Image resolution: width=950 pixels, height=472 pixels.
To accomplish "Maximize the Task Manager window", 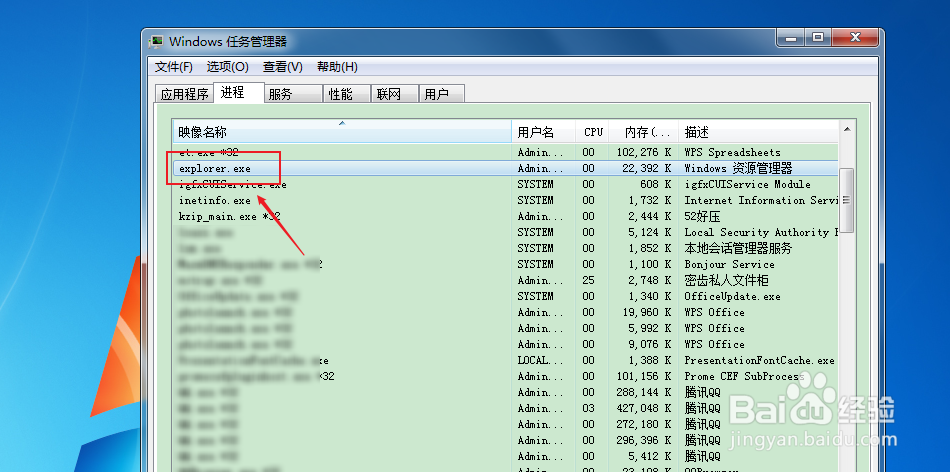I will pyautogui.click(x=818, y=38).
